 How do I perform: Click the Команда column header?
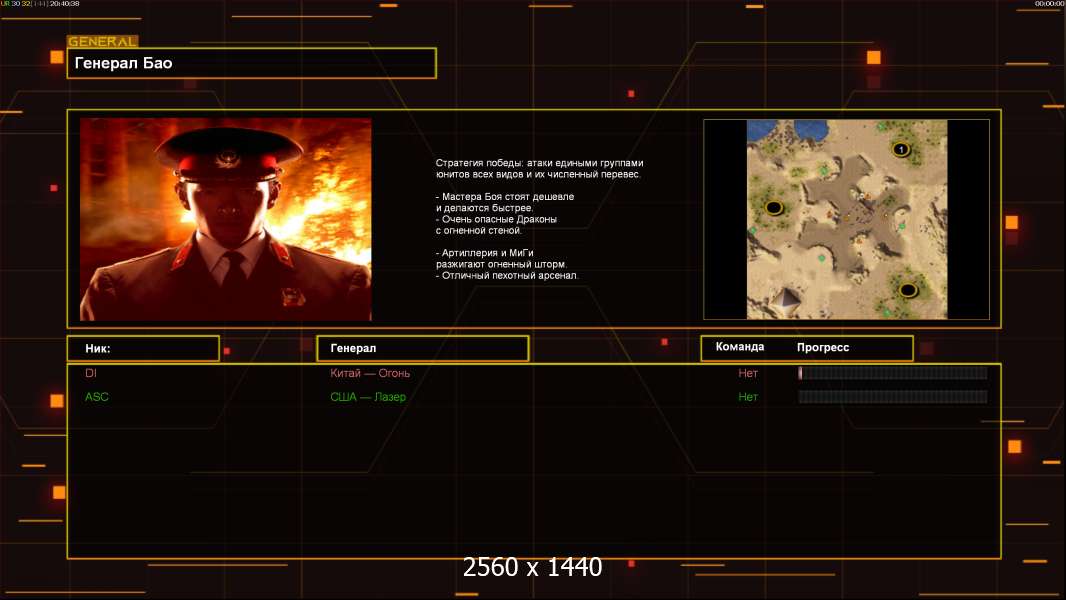(x=740, y=347)
